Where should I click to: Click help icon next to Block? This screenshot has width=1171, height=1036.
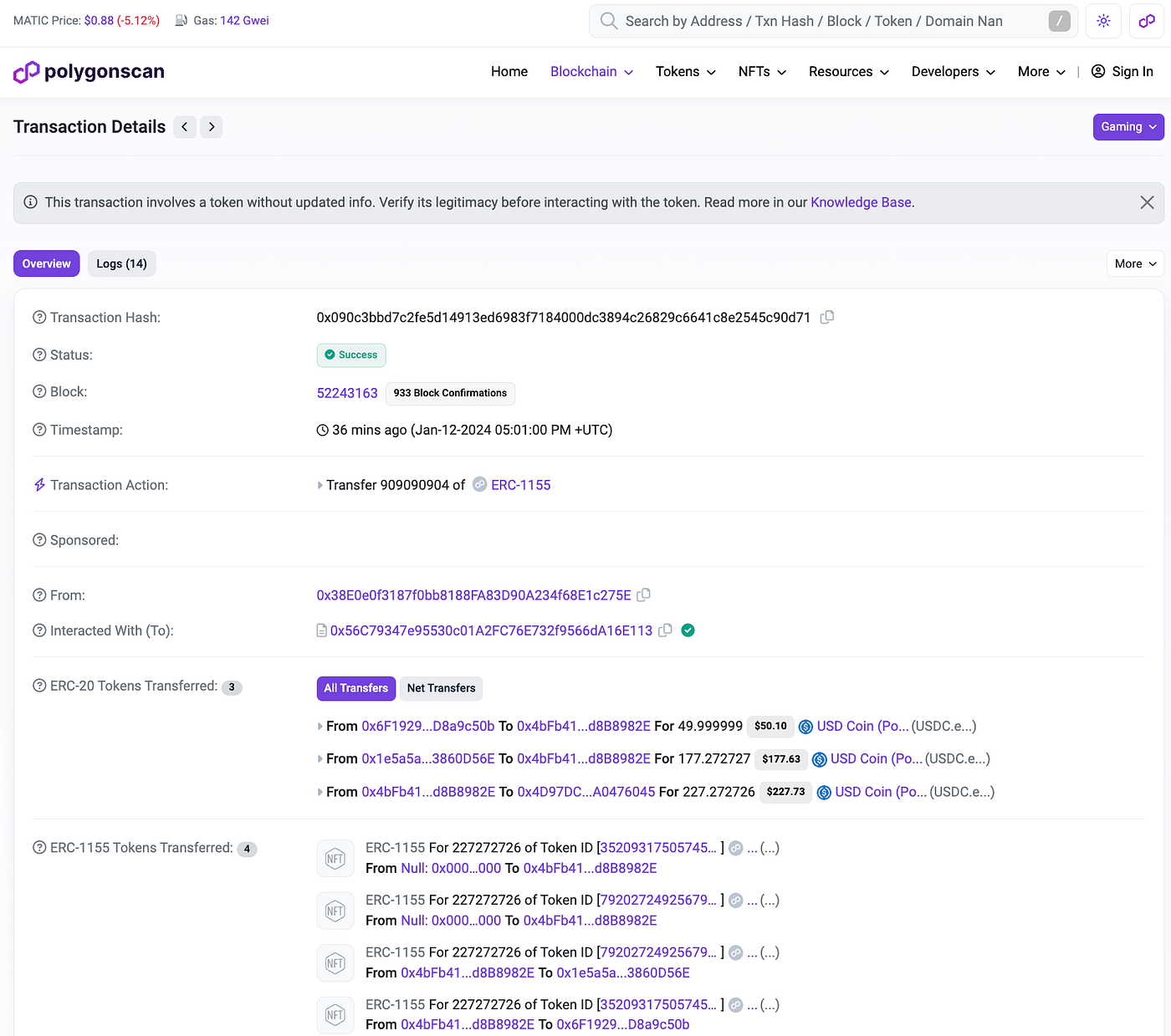(39, 391)
